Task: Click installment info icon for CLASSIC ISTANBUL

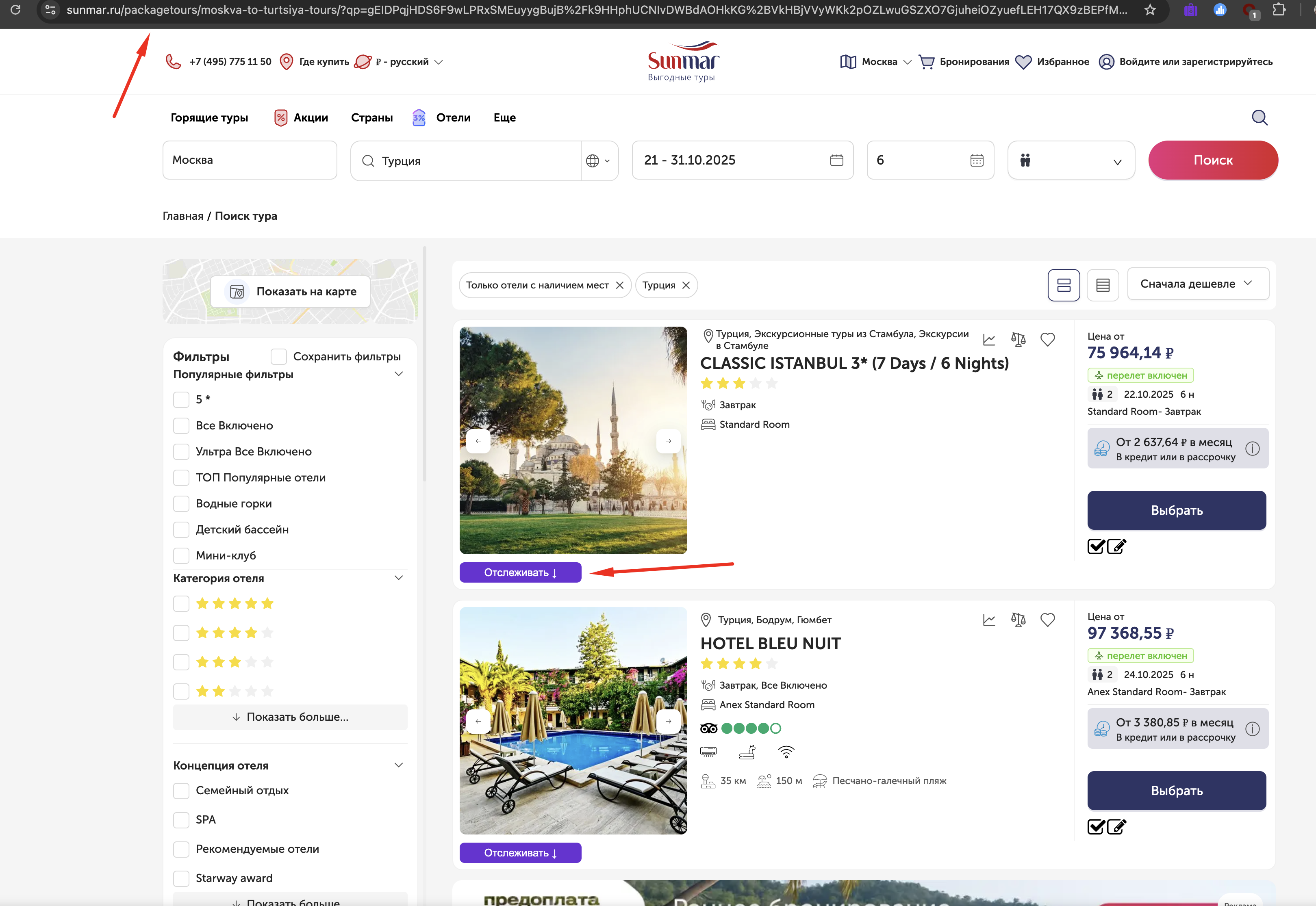Action: coord(1253,449)
